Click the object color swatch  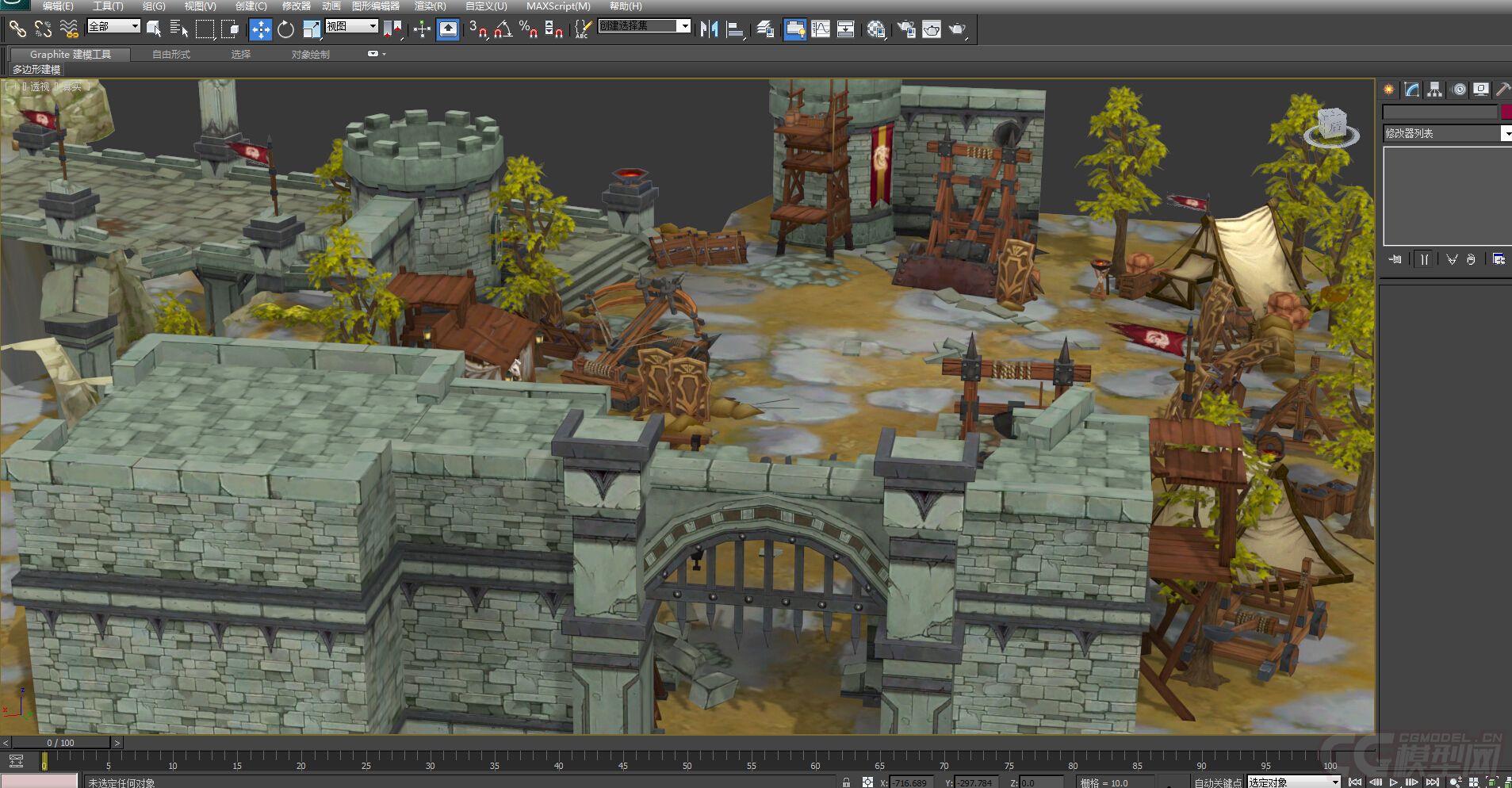(x=1506, y=112)
